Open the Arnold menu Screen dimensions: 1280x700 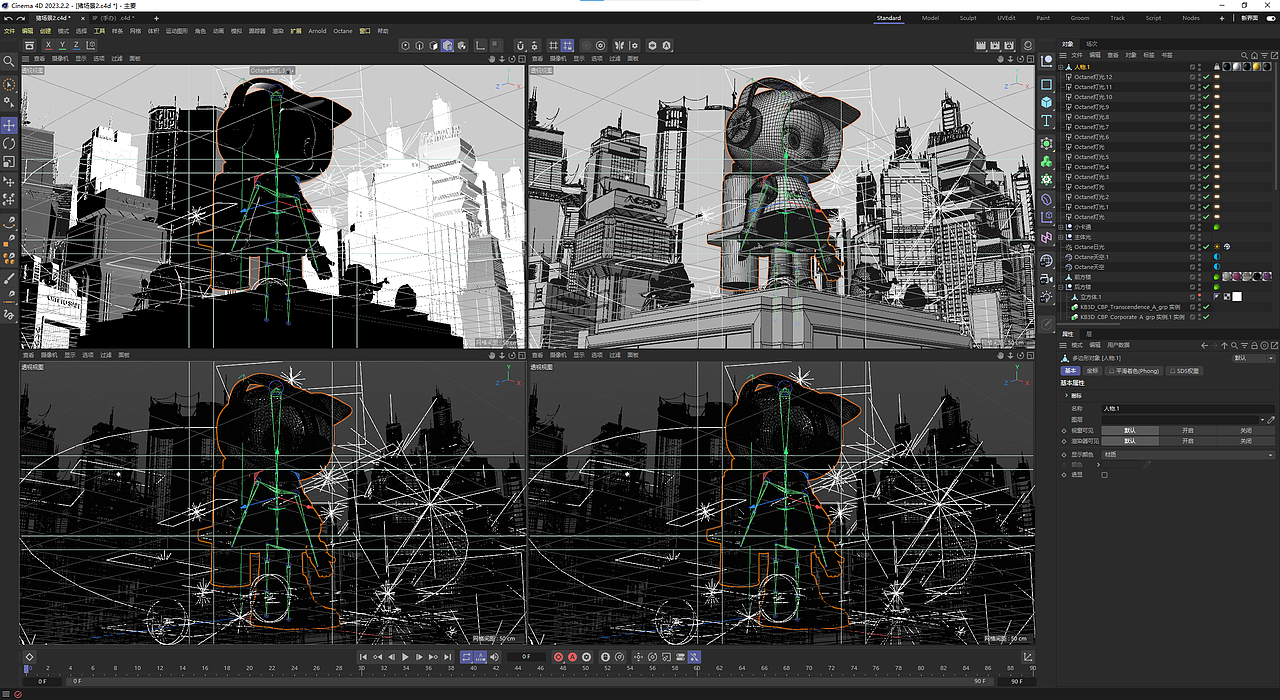point(317,31)
